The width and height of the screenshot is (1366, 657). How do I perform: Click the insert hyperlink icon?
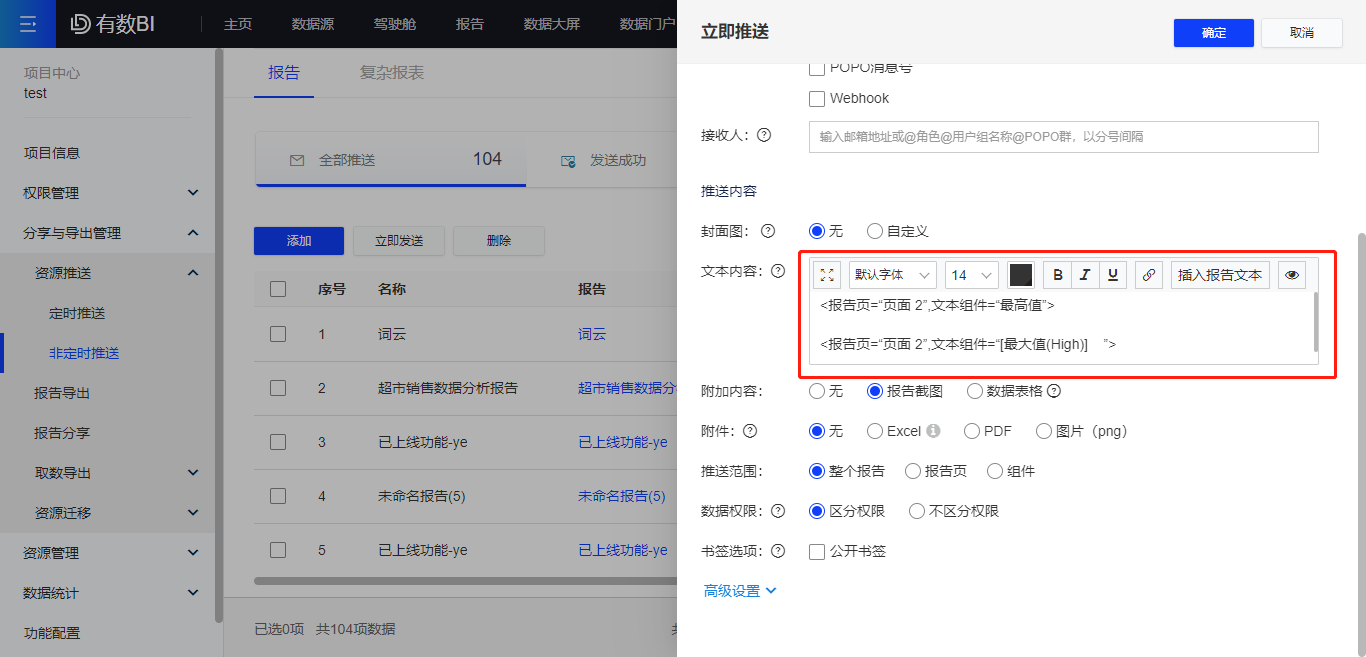(x=1149, y=275)
